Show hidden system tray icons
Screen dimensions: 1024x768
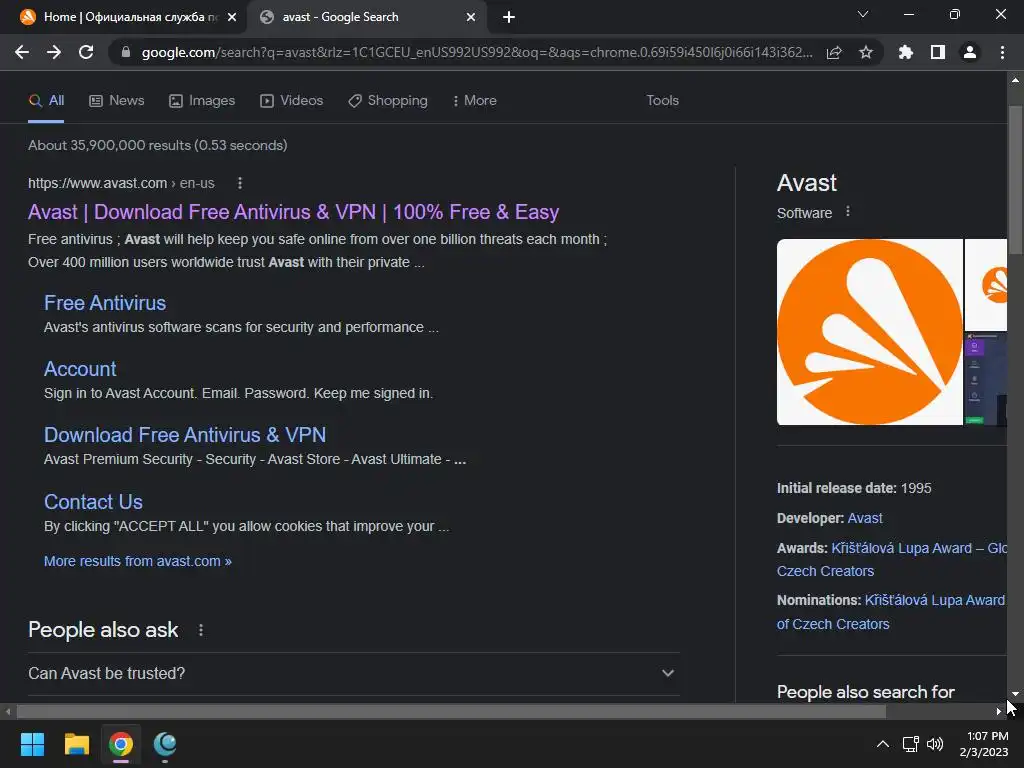882,744
